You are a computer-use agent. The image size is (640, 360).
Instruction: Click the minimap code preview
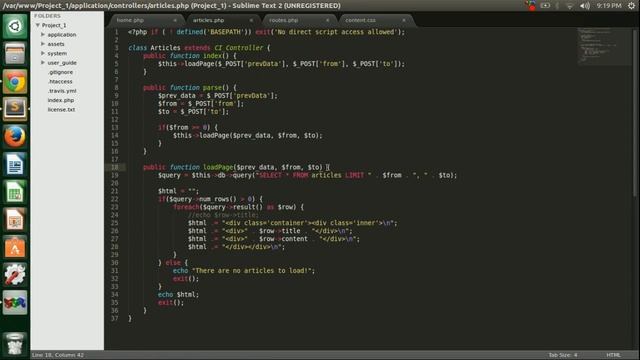pos(603,46)
